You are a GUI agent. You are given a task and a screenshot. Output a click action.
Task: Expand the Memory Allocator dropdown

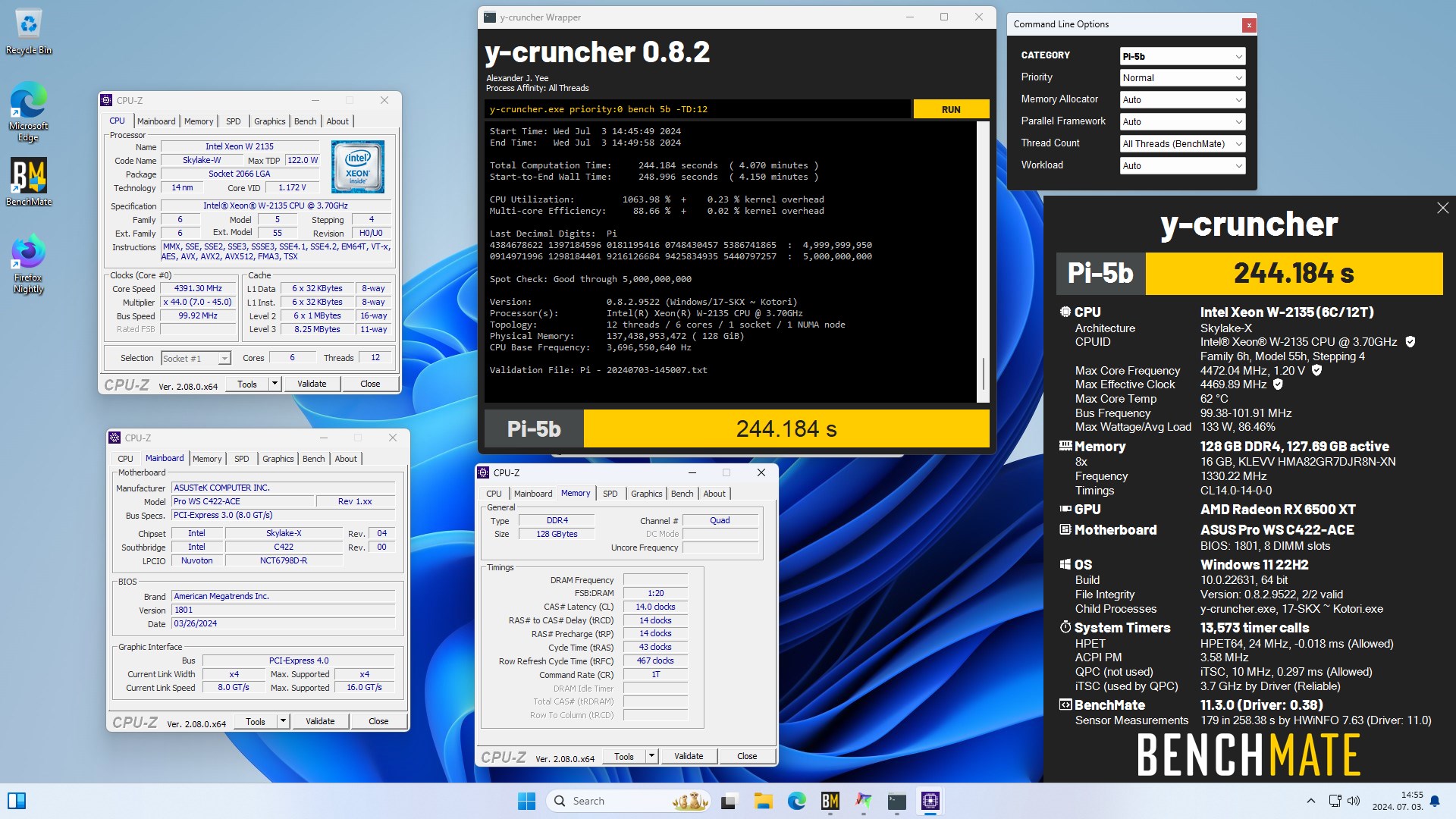pos(1182,100)
